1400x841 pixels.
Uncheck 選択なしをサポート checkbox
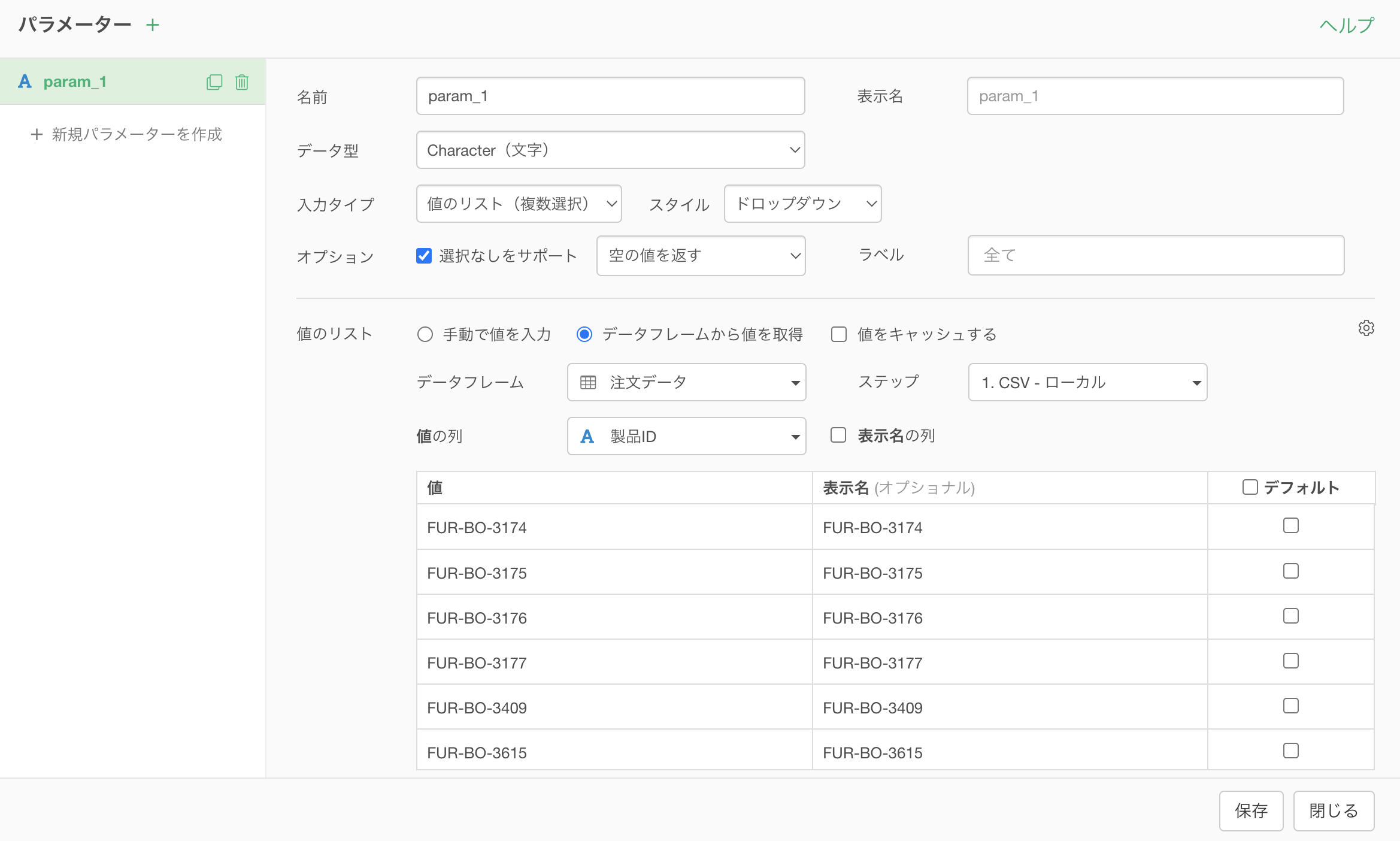424,256
